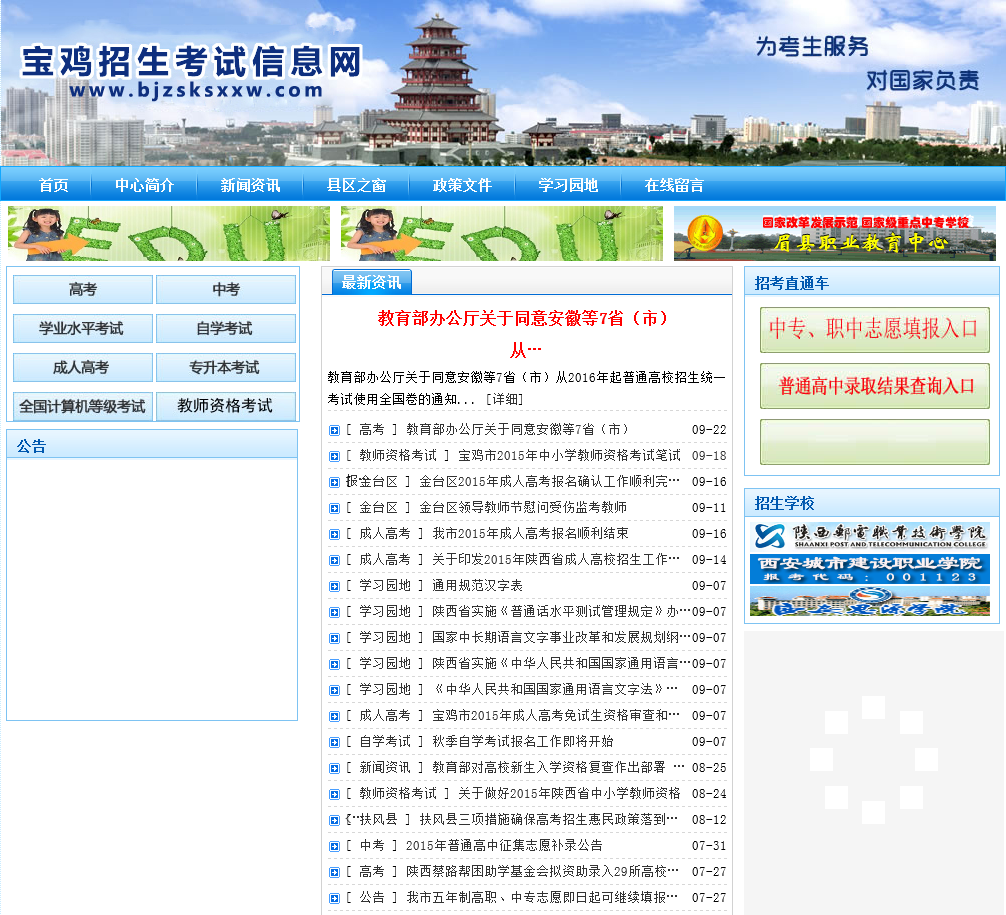This screenshot has width=1006, height=915.
Task: Click bullet icon beside 扶风县三项措施 row
Action: pos(334,820)
